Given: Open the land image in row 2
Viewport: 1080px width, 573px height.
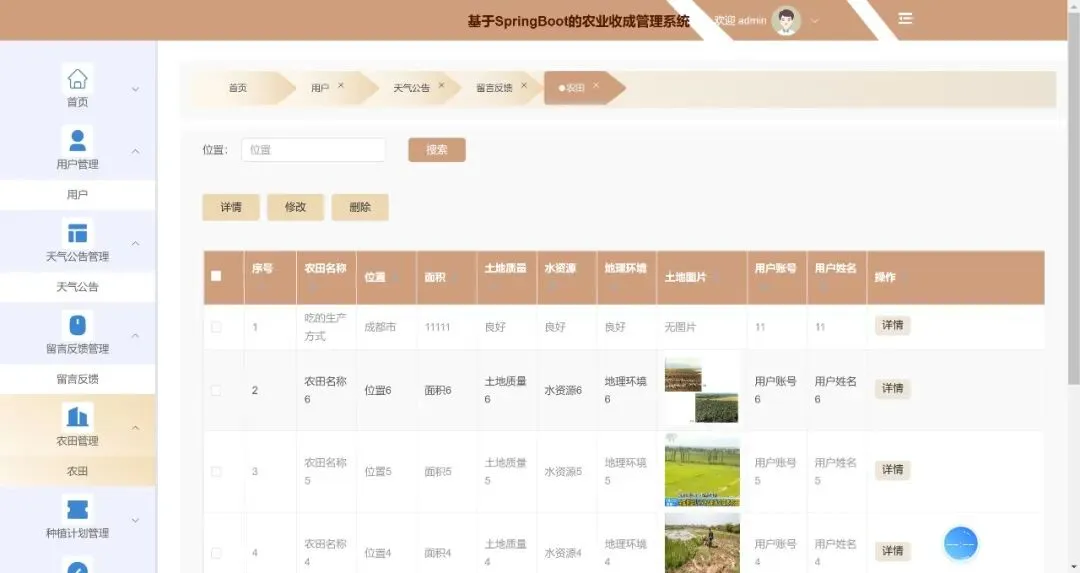Looking at the screenshot, I should point(701,390).
